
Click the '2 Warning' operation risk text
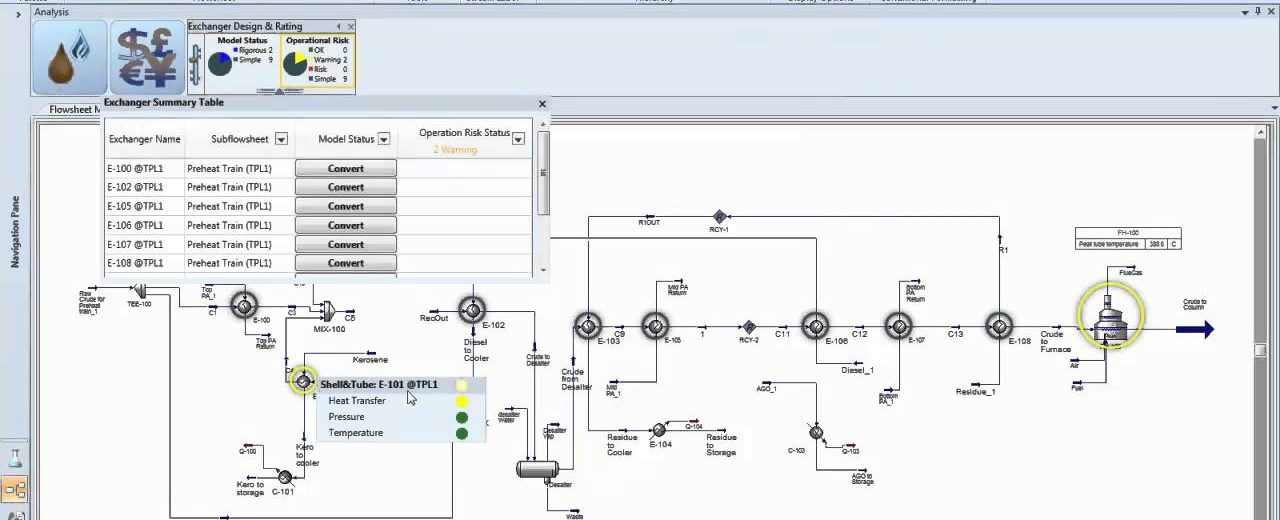click(455, 150)
